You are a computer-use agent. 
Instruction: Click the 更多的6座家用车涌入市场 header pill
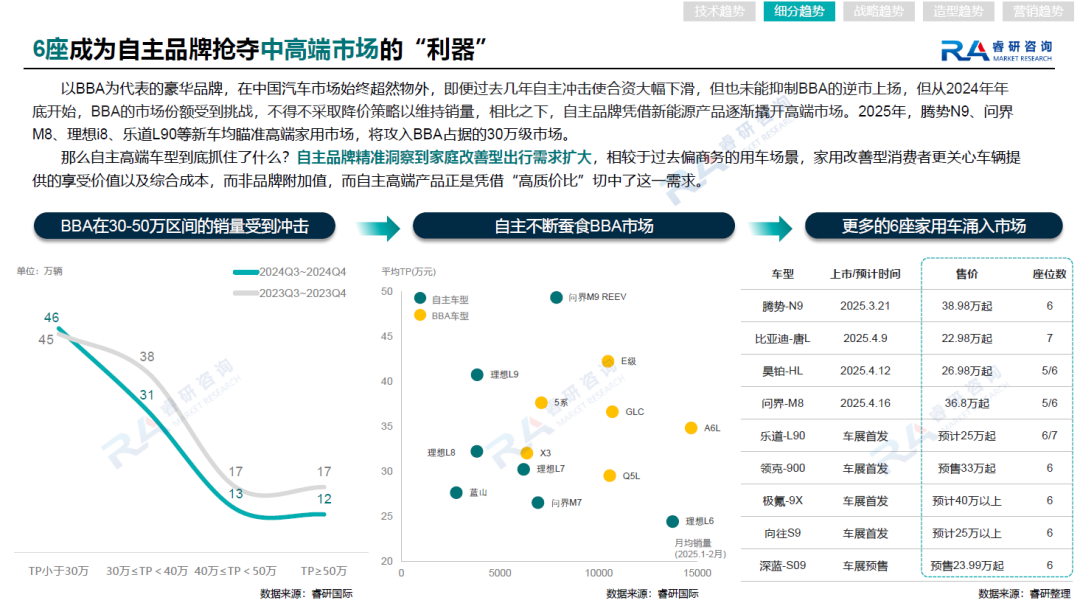coord(934,226)
